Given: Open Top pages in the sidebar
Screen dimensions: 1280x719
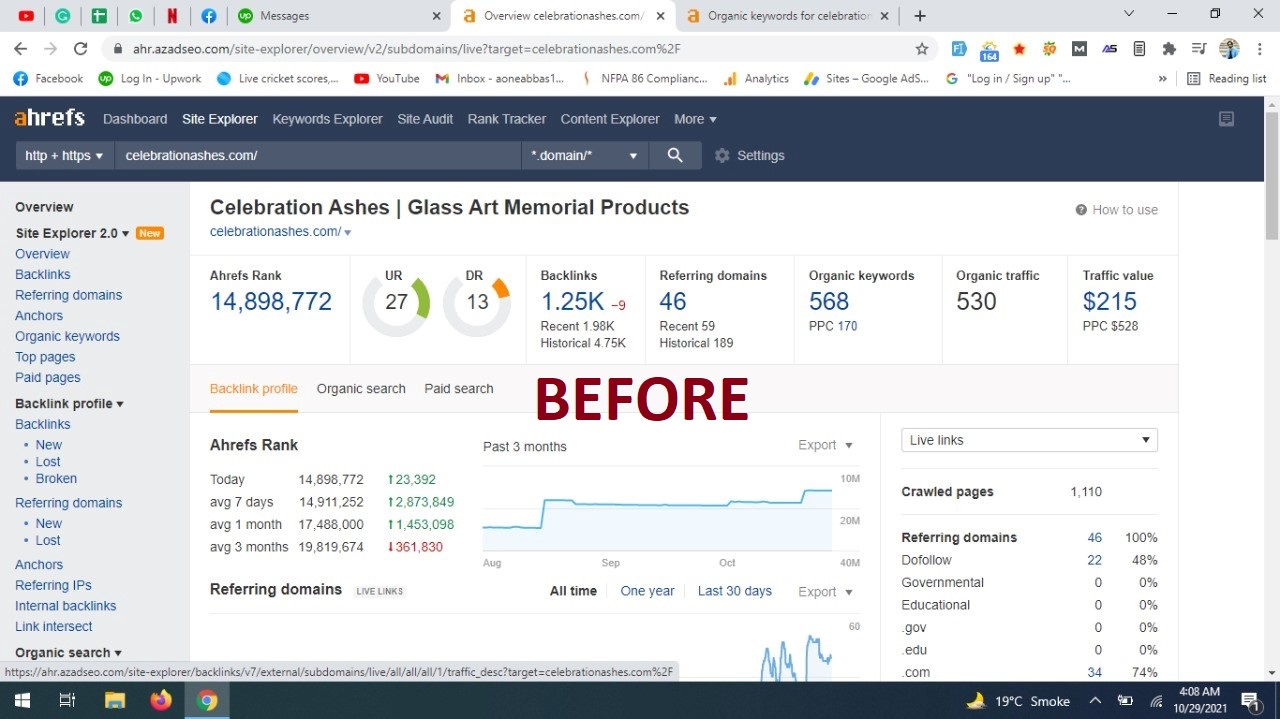Looking at the screenshot, I should click(x=44, y=356).
